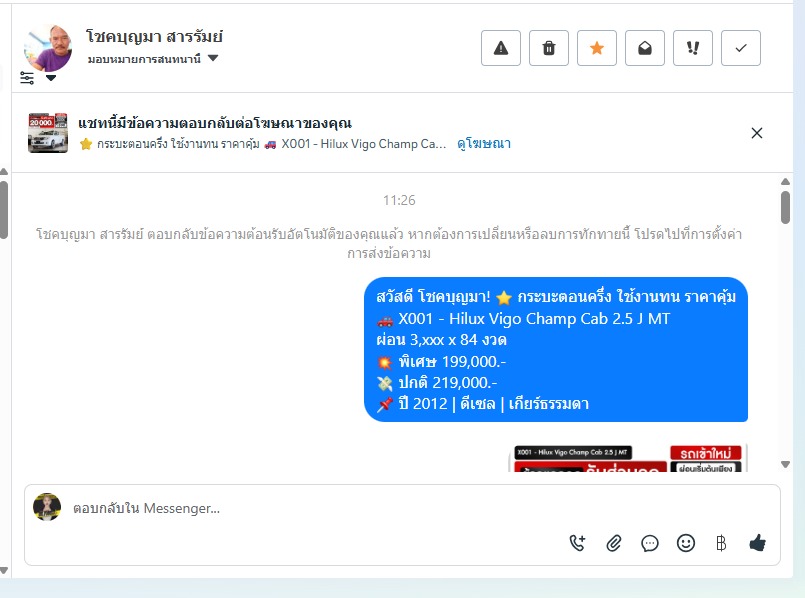The width and height of the screenshot is (805, 598).
Task: Attach a file using the paperclip icon
Action: pos(614,543)
